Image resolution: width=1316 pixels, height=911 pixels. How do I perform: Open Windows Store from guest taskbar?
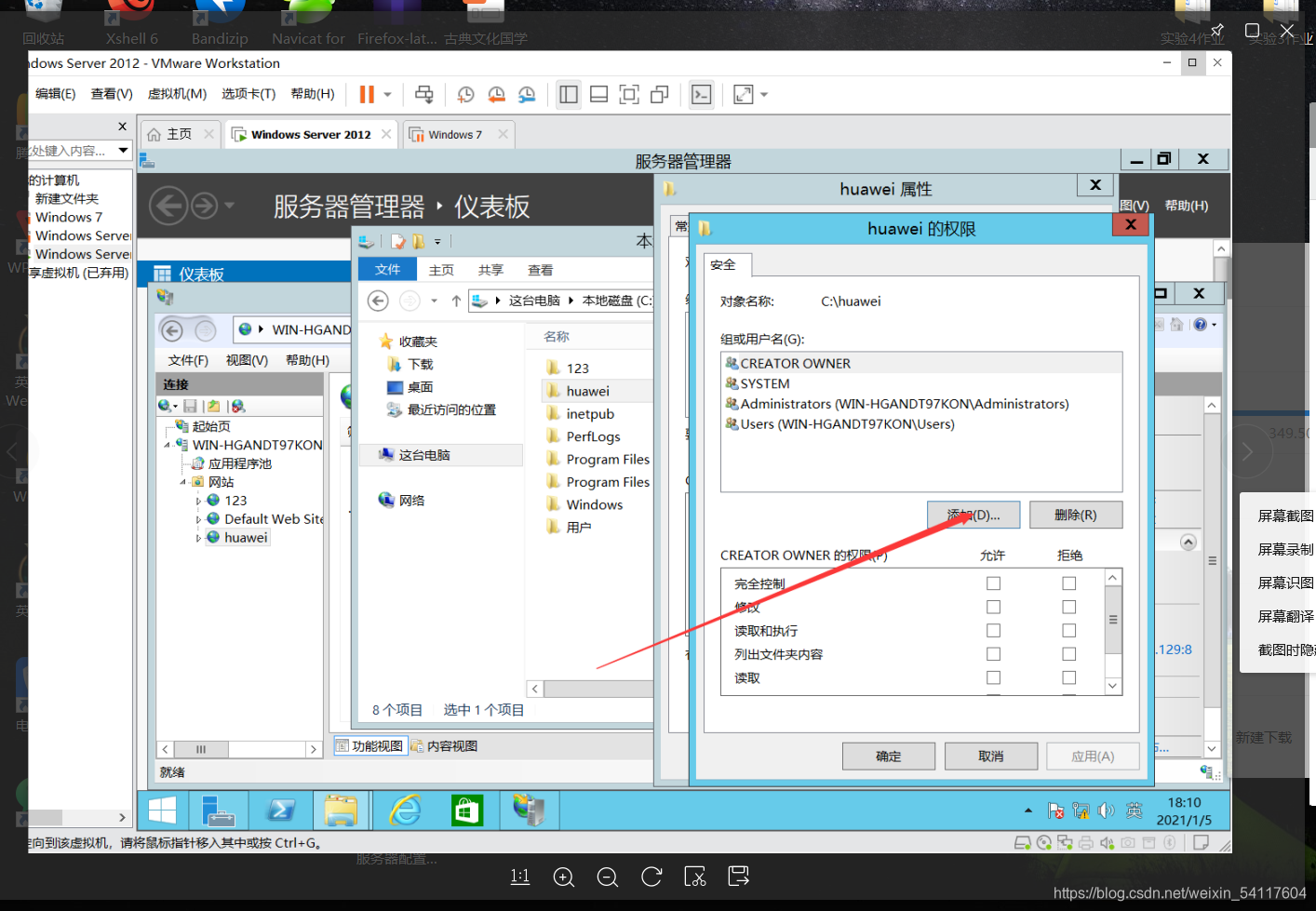click(x=466, y=811)
